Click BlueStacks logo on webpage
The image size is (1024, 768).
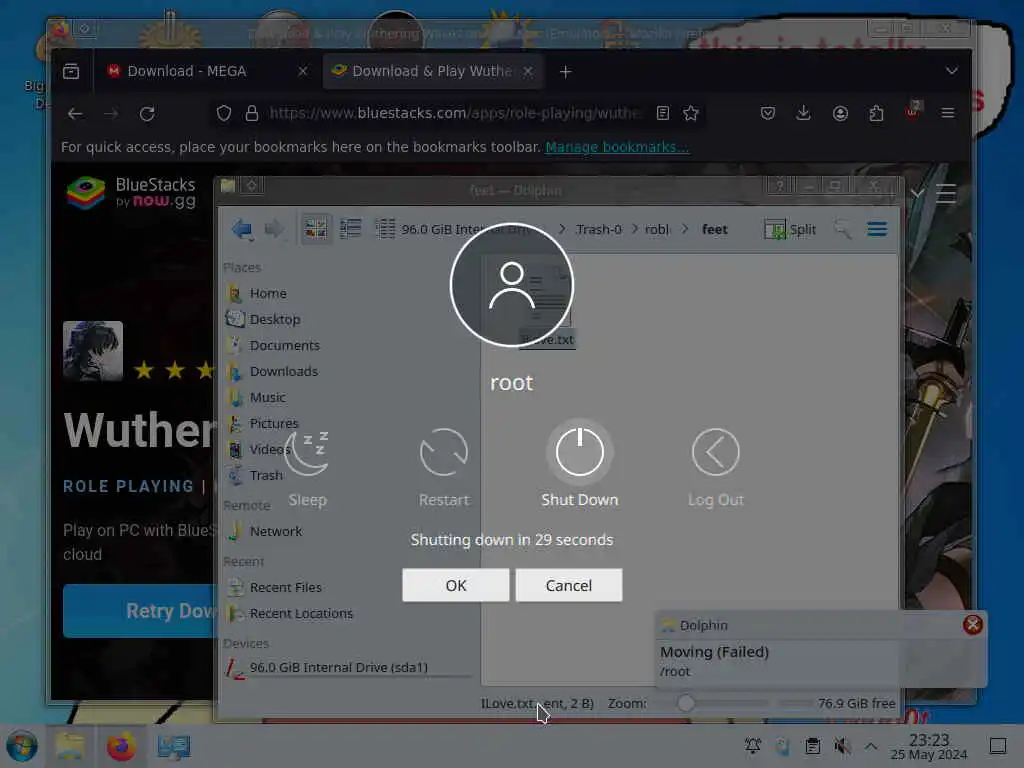point(131,193)
